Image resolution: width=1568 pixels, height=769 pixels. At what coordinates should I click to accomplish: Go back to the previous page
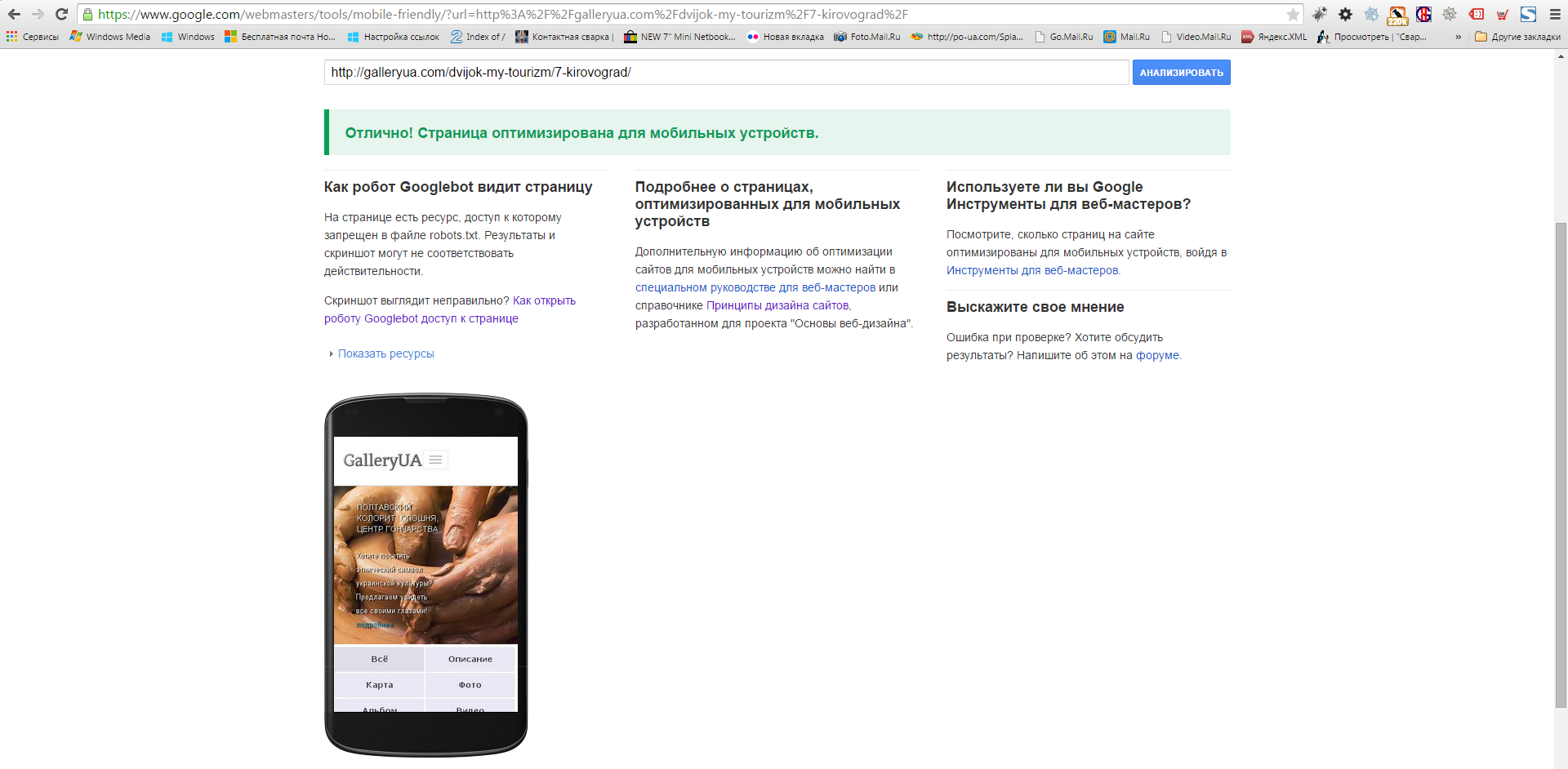click(x=14, y=14)
